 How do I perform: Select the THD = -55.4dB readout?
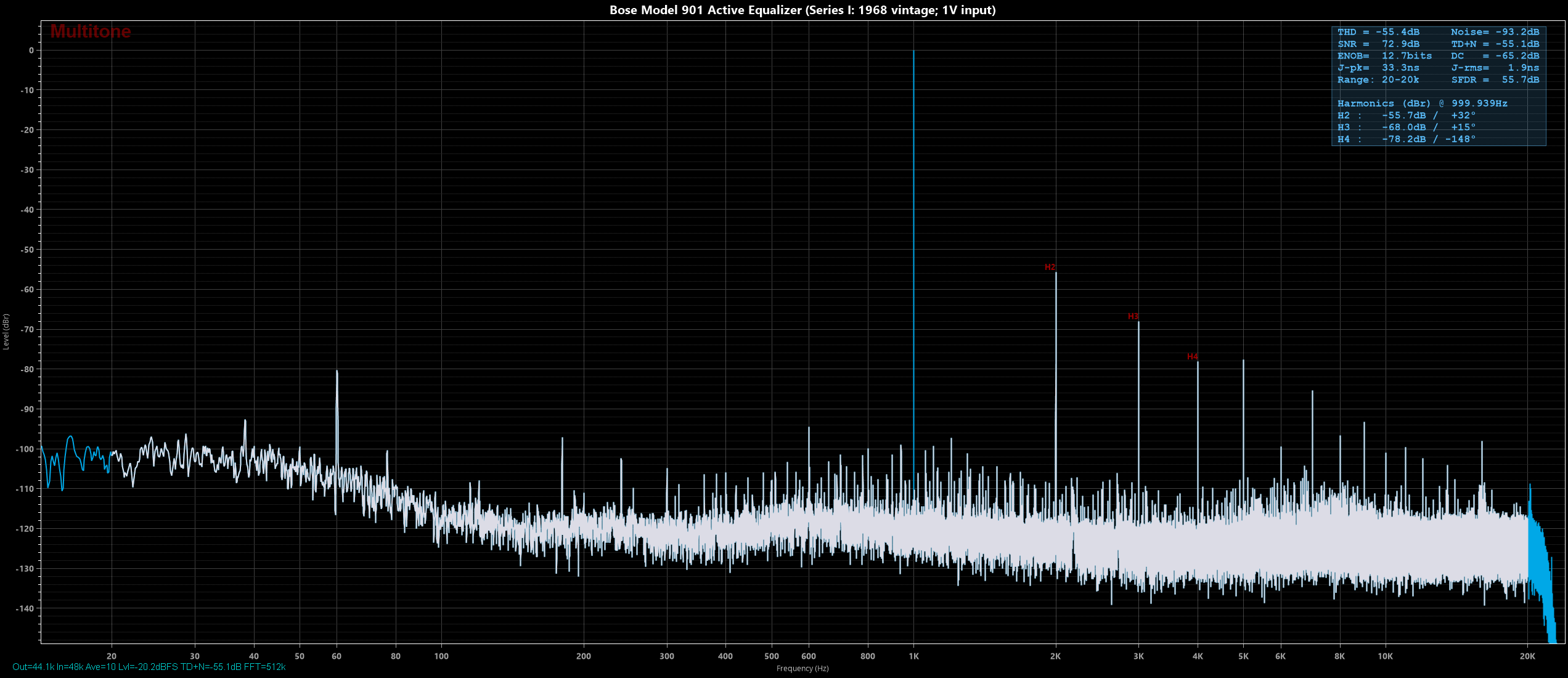pyautogui.click(x=1378, y=32)
